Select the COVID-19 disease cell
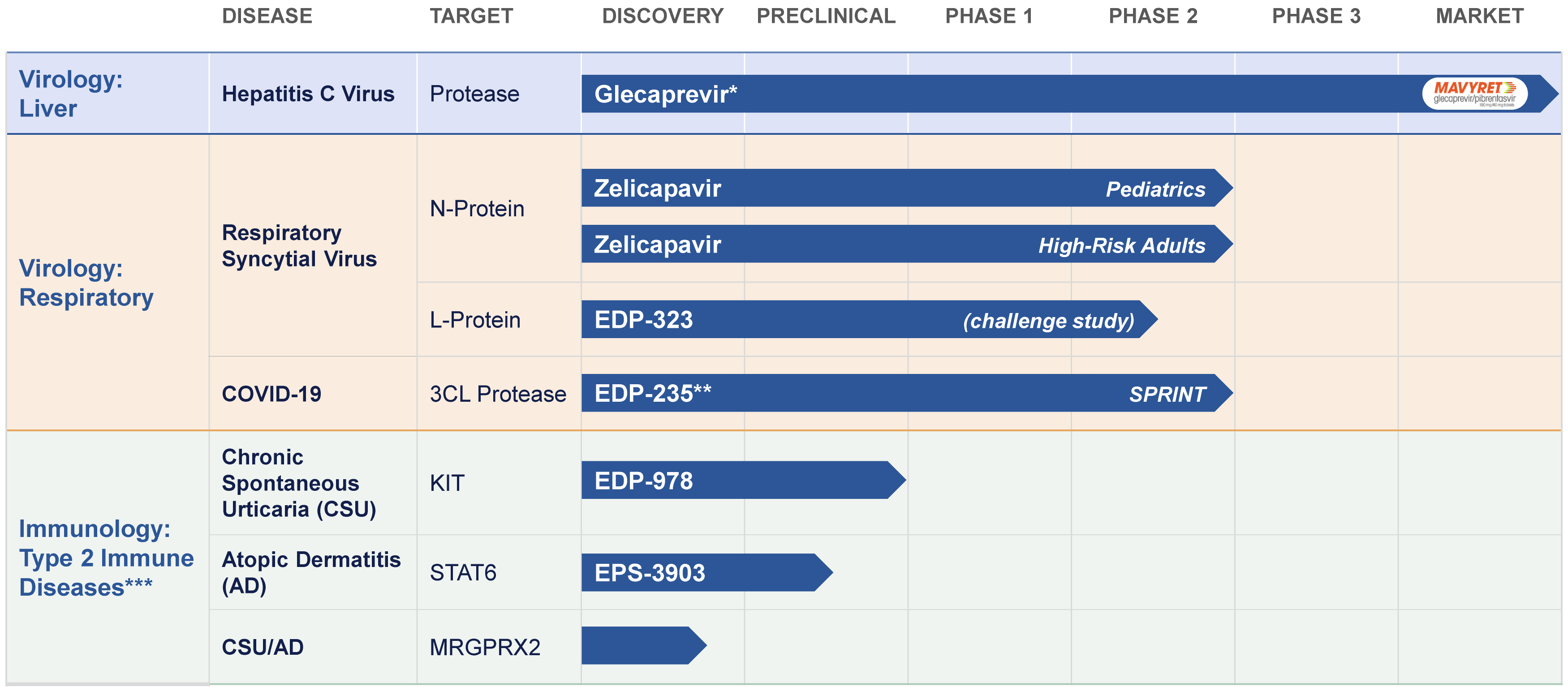1568x687 pixels. 271,394
